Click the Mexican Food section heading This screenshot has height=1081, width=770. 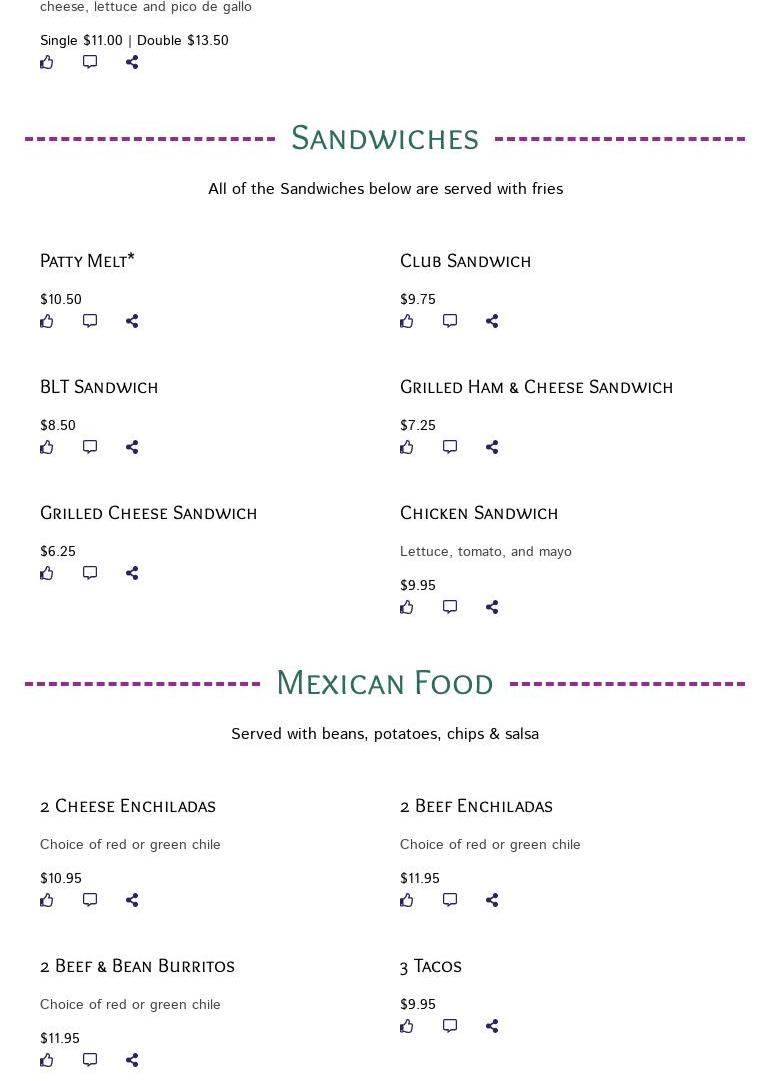click(385, 683)
